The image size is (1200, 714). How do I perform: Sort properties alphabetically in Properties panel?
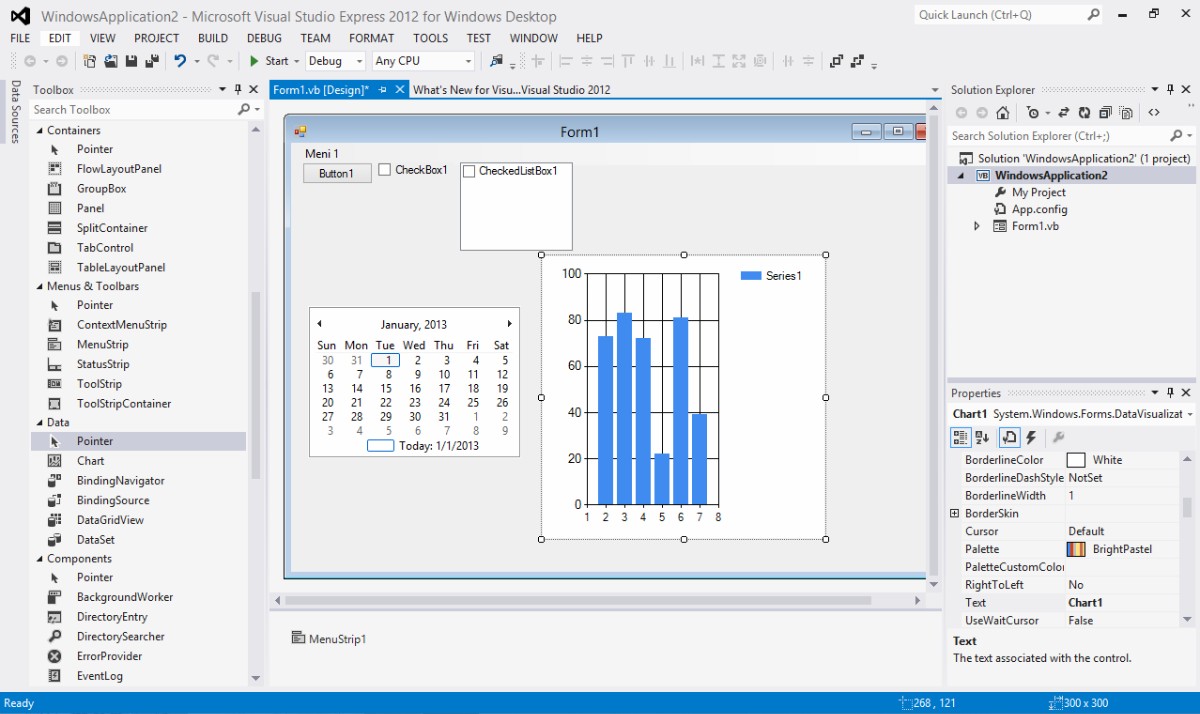tap(982, 437)
